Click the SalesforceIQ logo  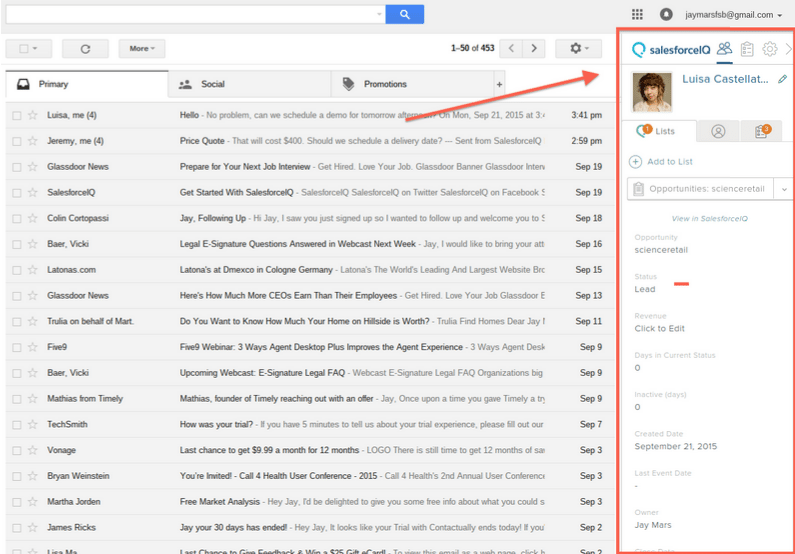click(x=671, y=50)
